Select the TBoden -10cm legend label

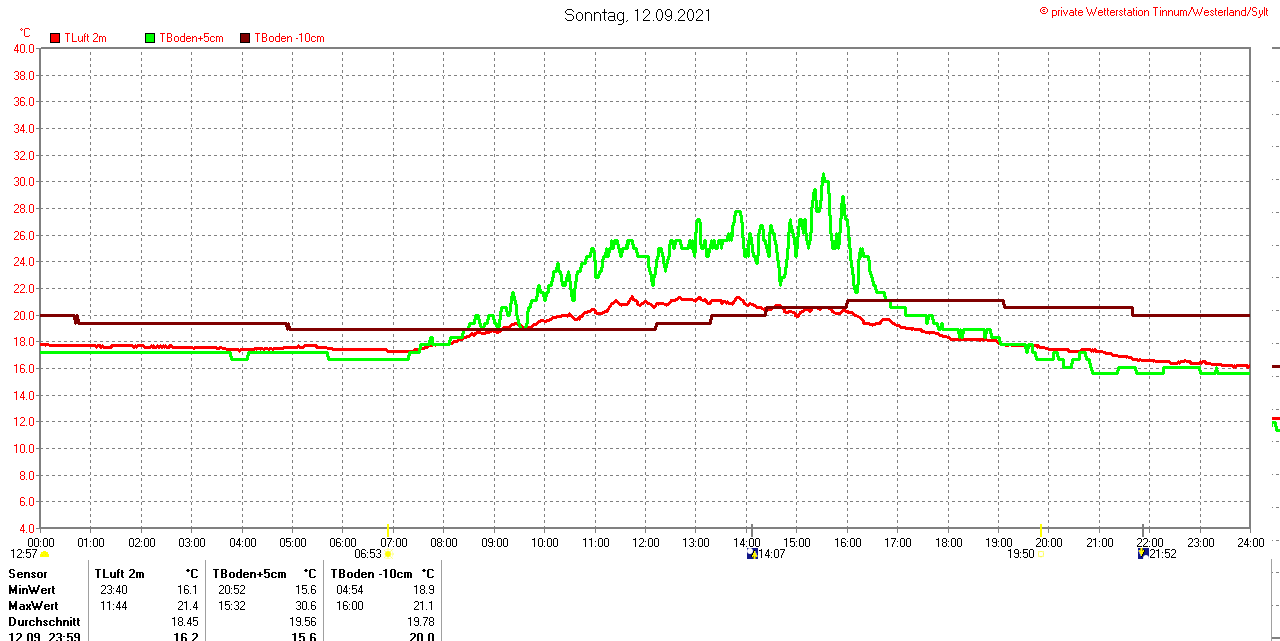289,38
